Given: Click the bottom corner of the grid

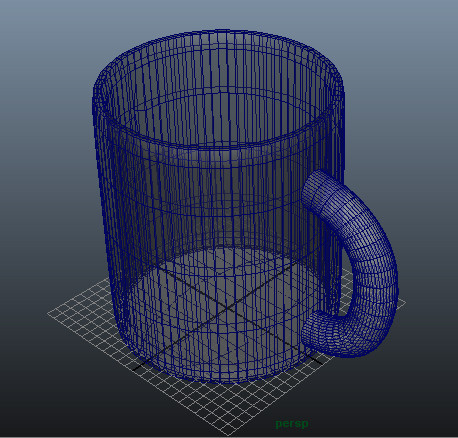Looking at the screenshot, I should click(x=229, y=434).
